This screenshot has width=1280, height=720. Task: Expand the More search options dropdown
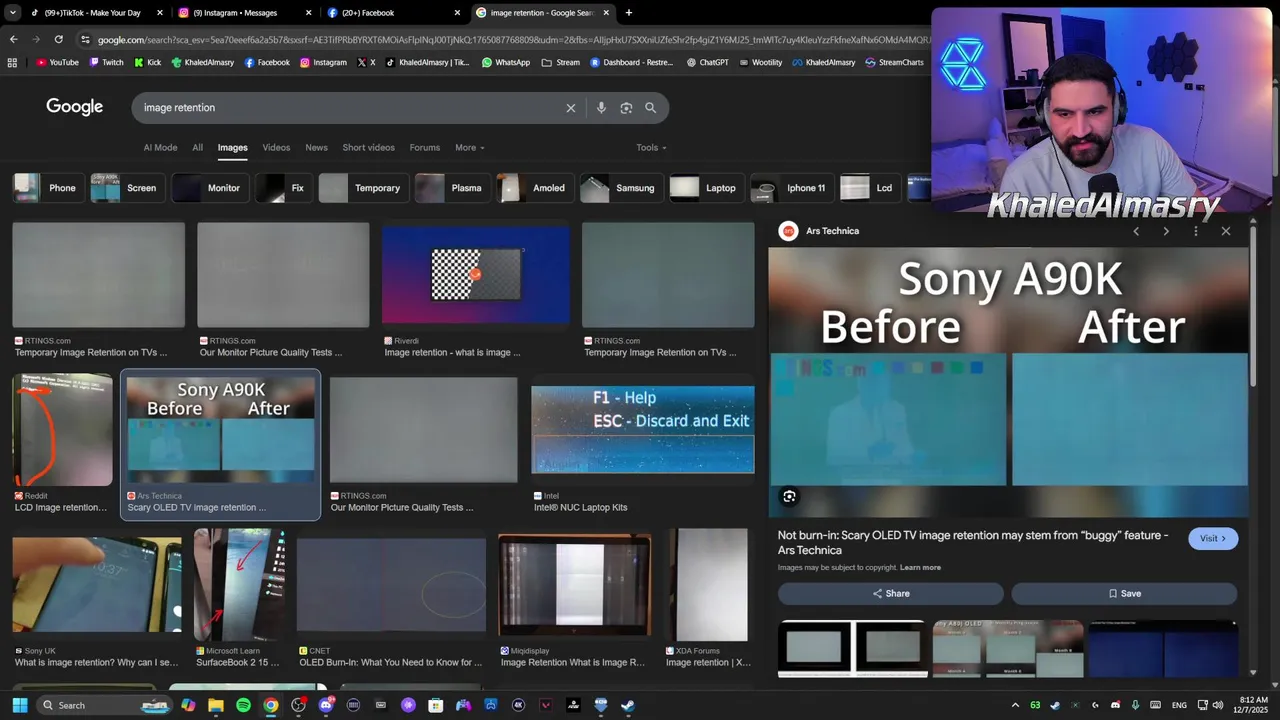point(469,148)
